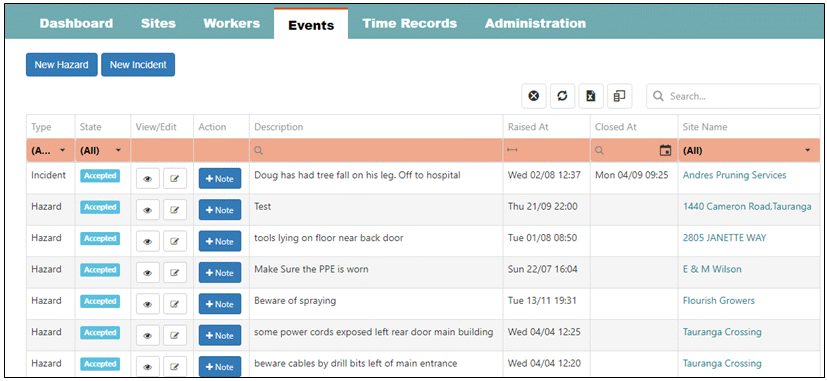Open the Closed At calendar picker
827x381 pixels.
pyautogui.click(x=666, y=150)
